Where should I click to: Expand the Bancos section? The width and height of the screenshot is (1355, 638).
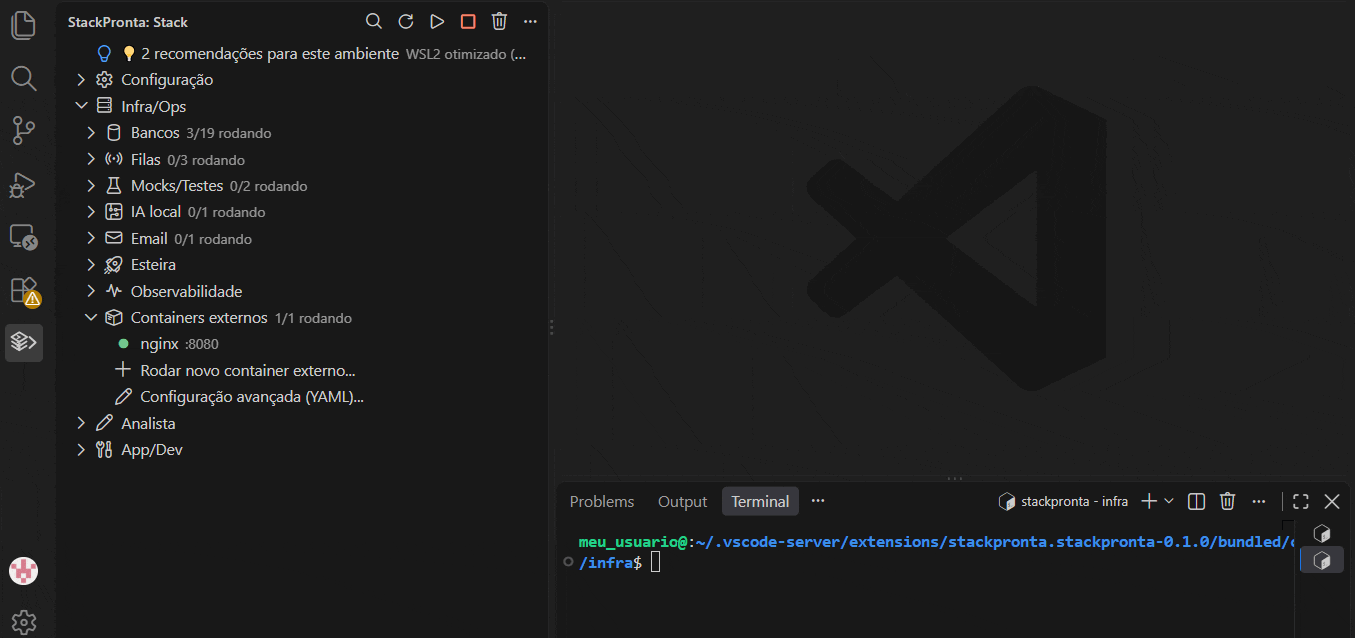pos(91,133)
